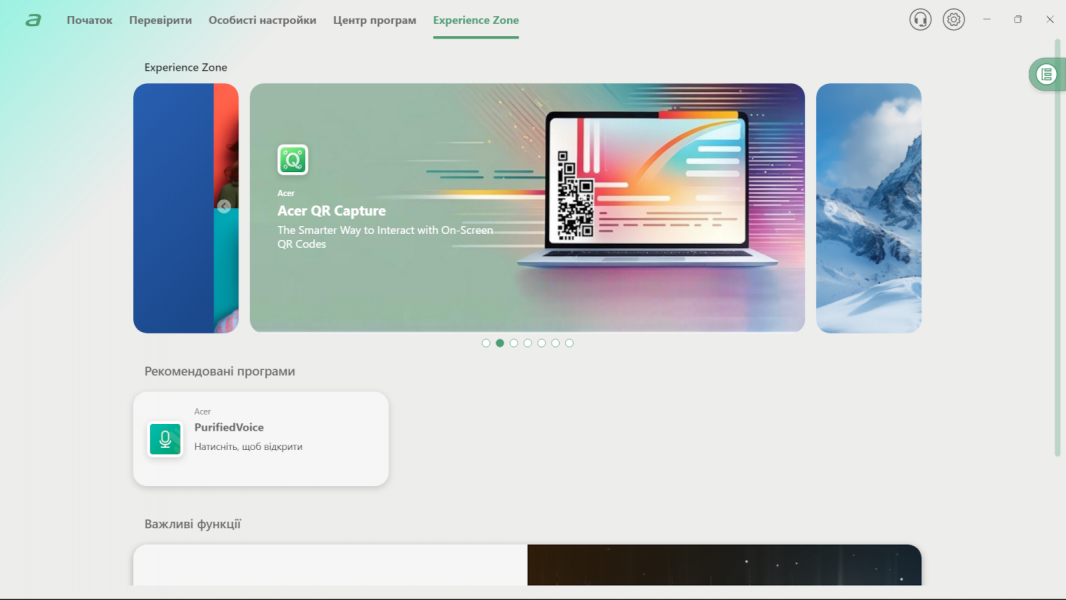
Task: Switch to the Початок tab
Action: [x=89, y=20]
